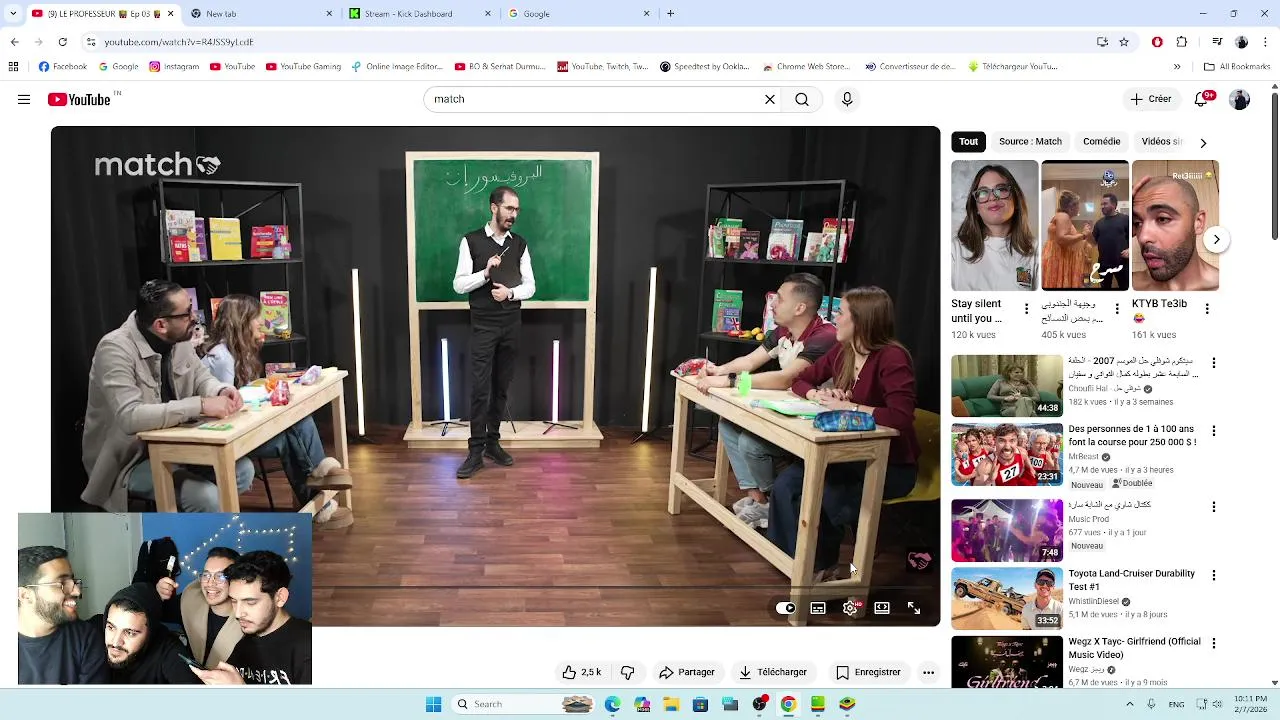Switch the player to theater mode

coord(882,608)
